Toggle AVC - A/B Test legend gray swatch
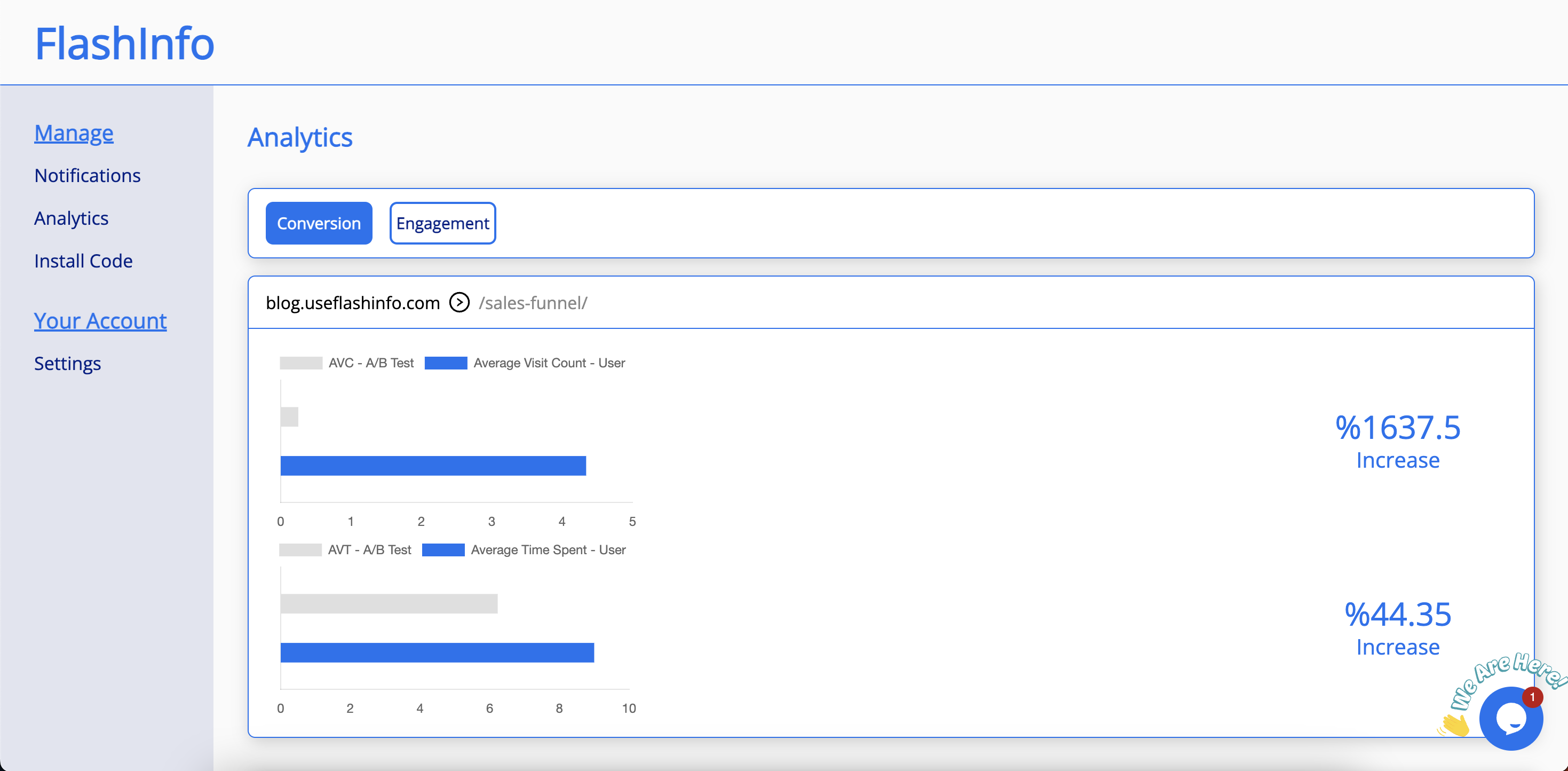 point(300,363)
